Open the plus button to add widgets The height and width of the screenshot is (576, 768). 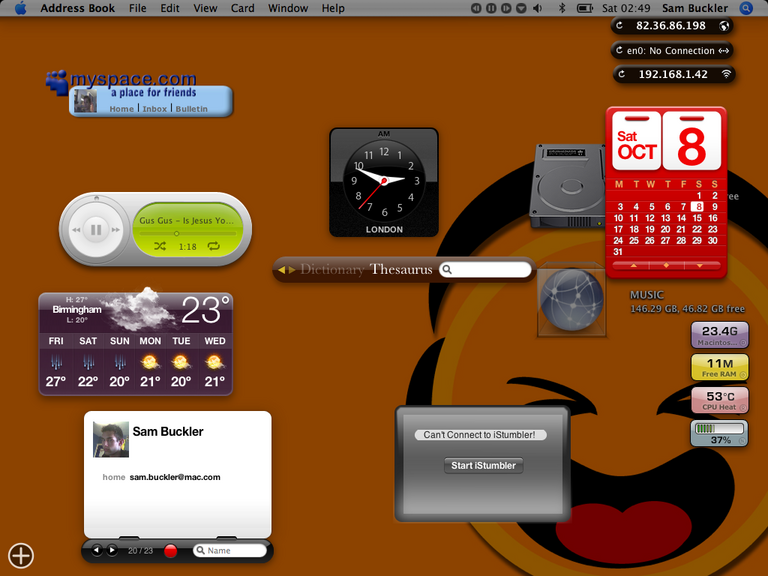pos(21,556)
